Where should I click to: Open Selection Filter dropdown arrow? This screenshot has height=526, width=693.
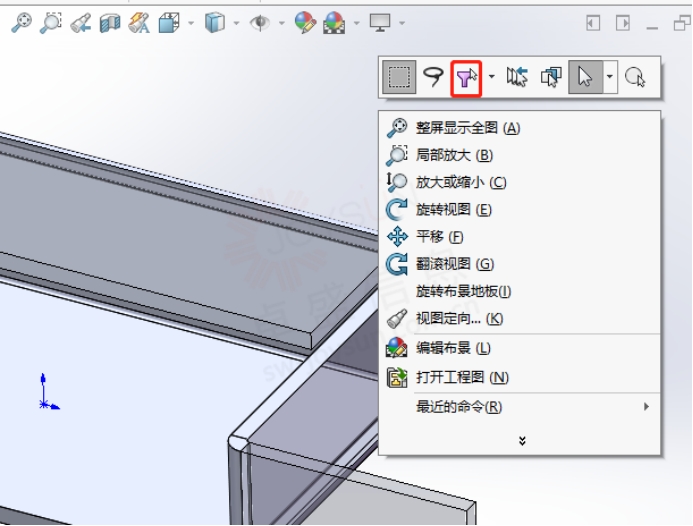(x=491, y=77)
